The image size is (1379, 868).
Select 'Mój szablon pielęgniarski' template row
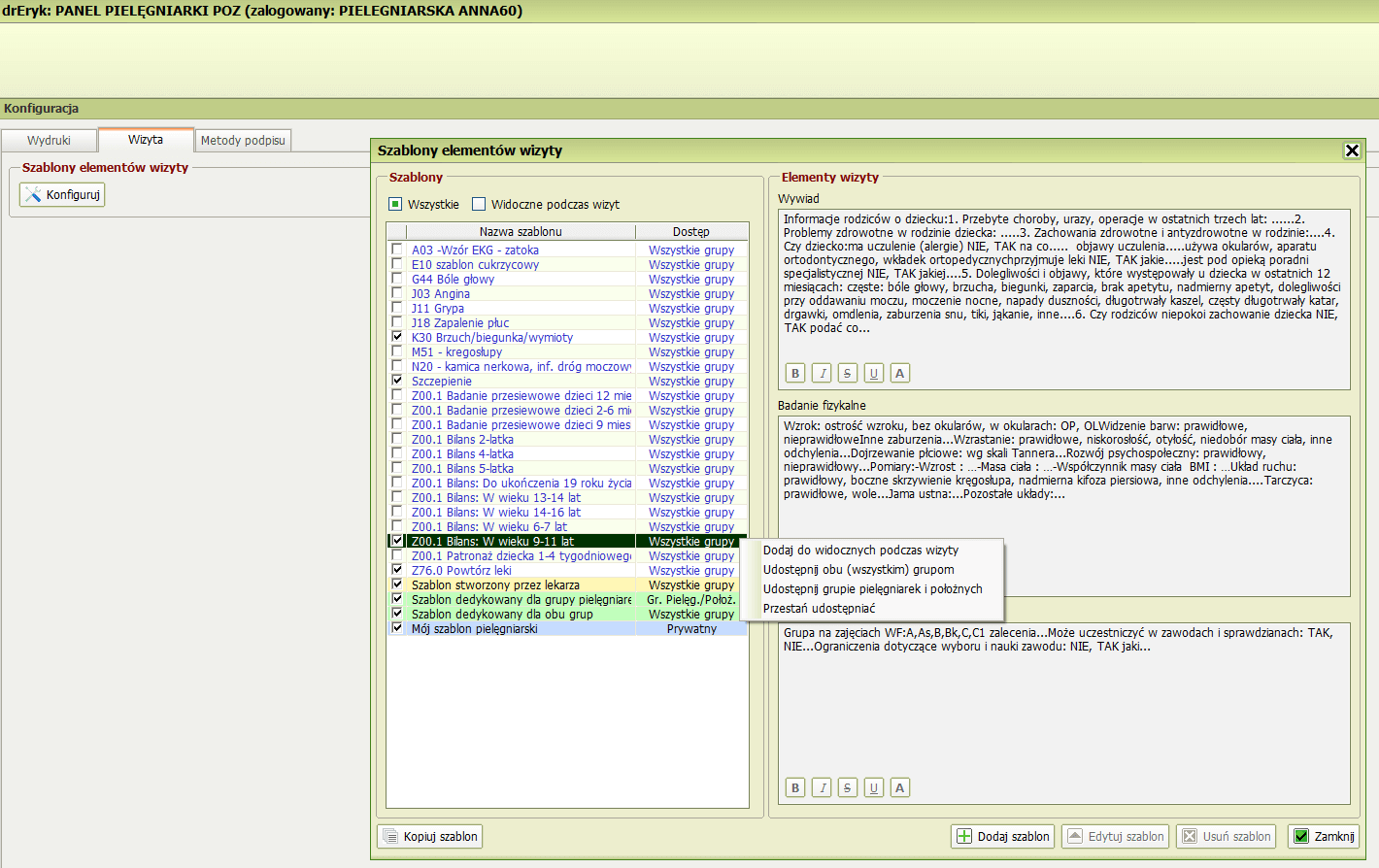tap(474, 629)
